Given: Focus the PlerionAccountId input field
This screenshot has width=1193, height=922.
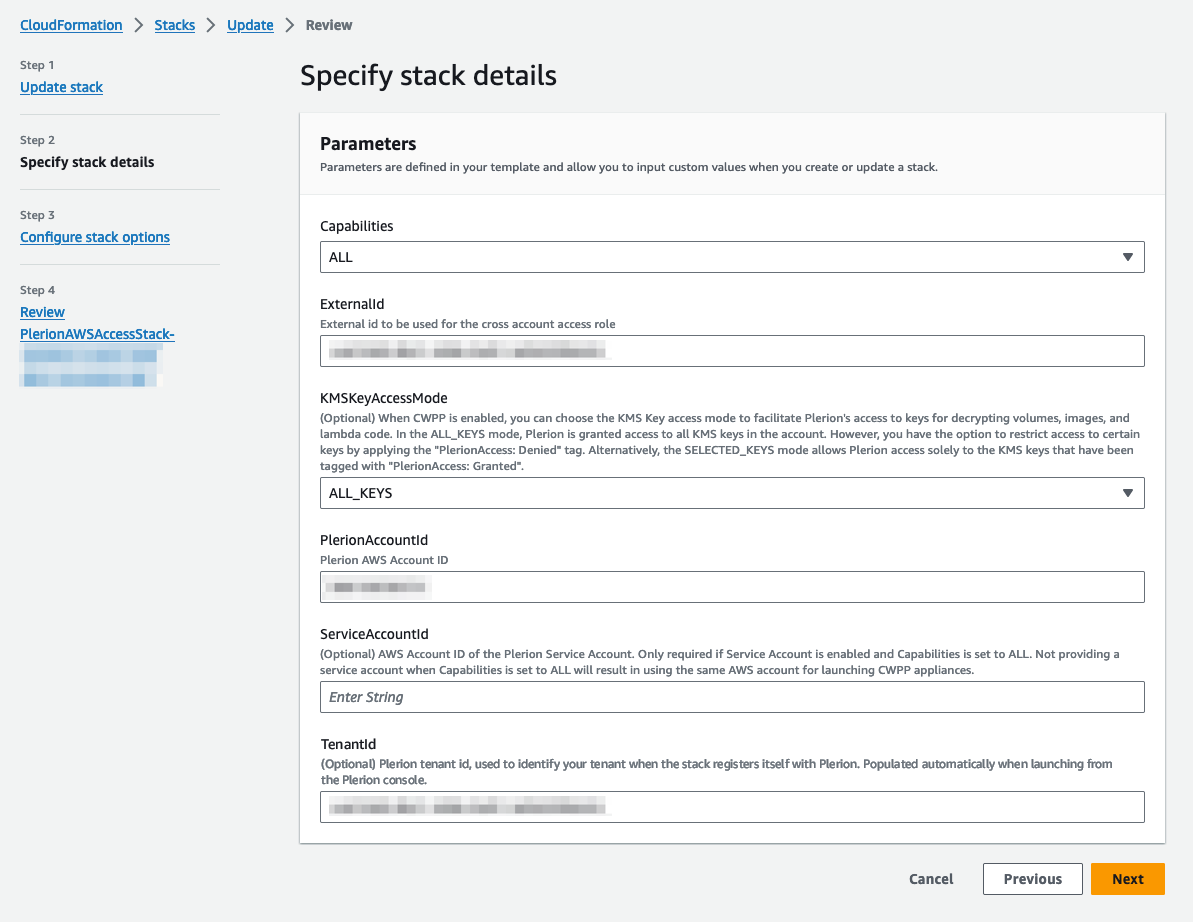Looking at the screenshot, I should click(x=732, y=587).
